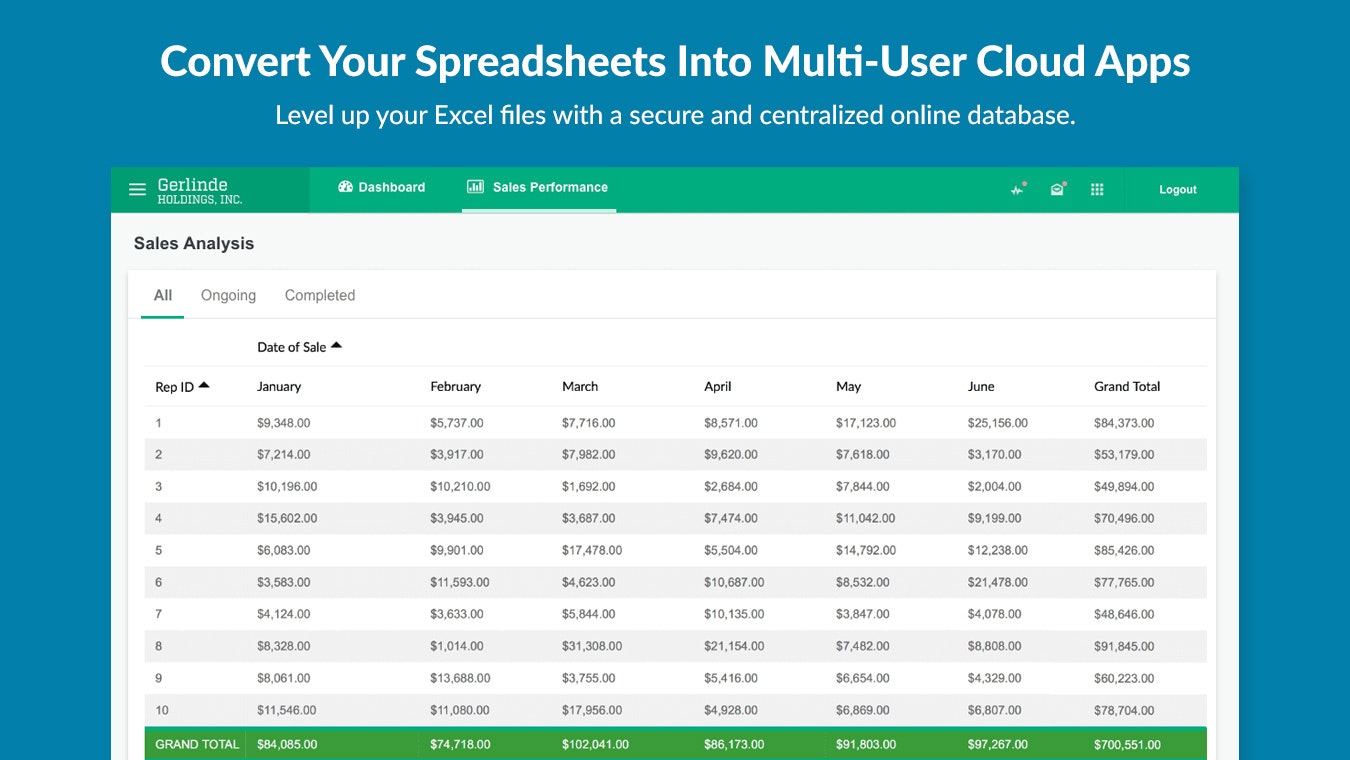
Task: Select January cell $4,124.00
Action: click(x=284, y=614)
